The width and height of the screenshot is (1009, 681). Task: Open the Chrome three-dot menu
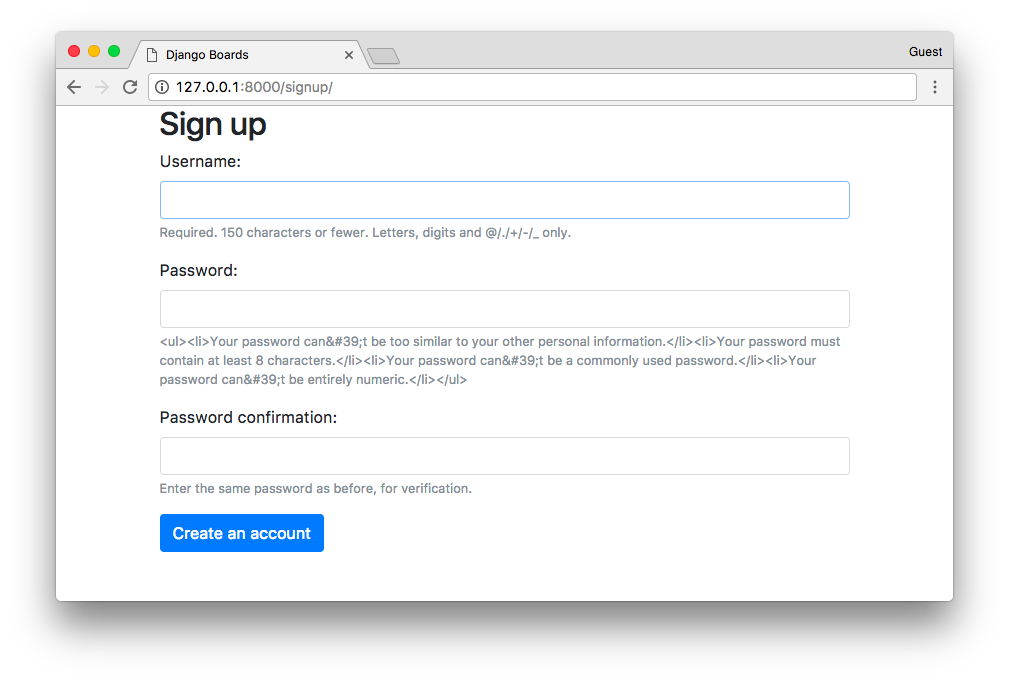click(x=934, y=87)
